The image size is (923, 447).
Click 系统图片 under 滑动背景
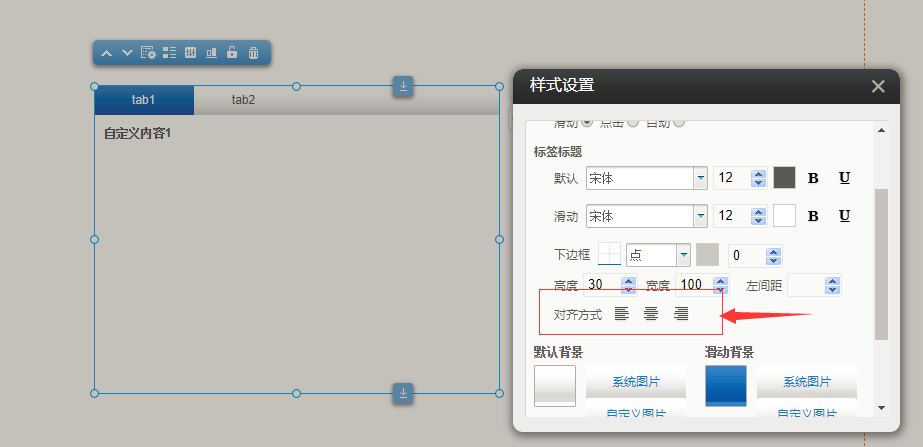pos(807,382)
